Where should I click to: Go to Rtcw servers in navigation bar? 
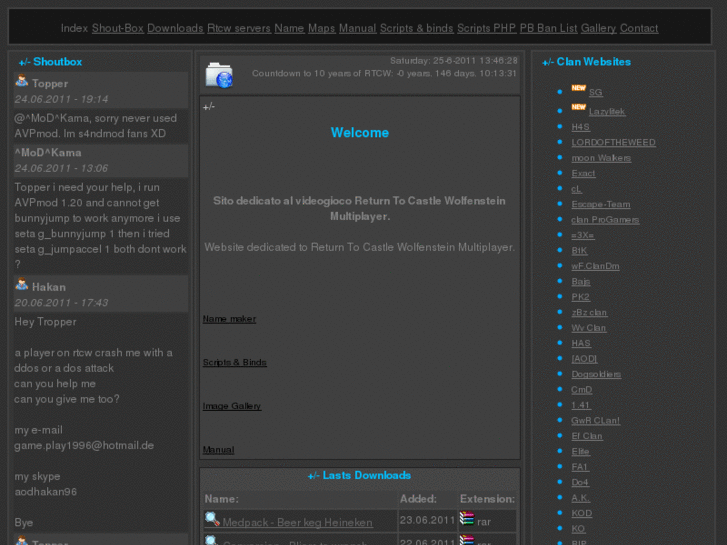[239, 28]
